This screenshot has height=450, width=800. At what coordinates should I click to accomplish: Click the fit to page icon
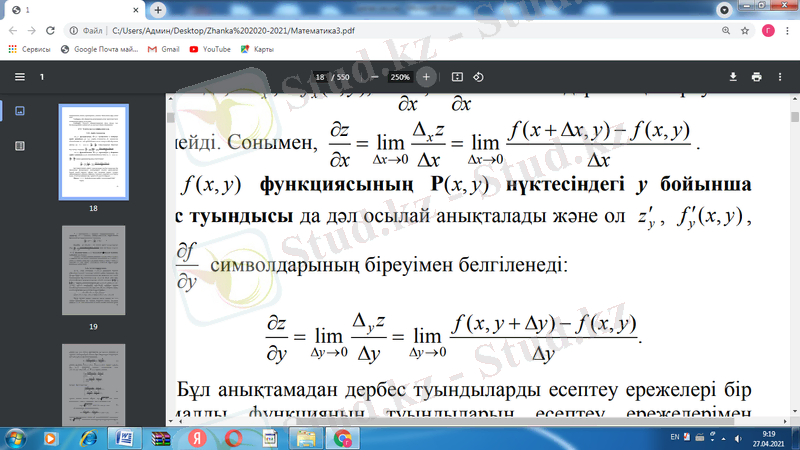[x=457, y=77]
